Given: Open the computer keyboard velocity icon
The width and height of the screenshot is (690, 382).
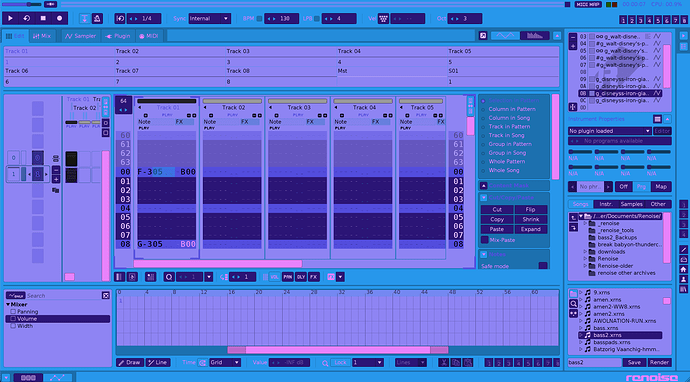Looking at the screenshot, I should [x=384, y=18].
